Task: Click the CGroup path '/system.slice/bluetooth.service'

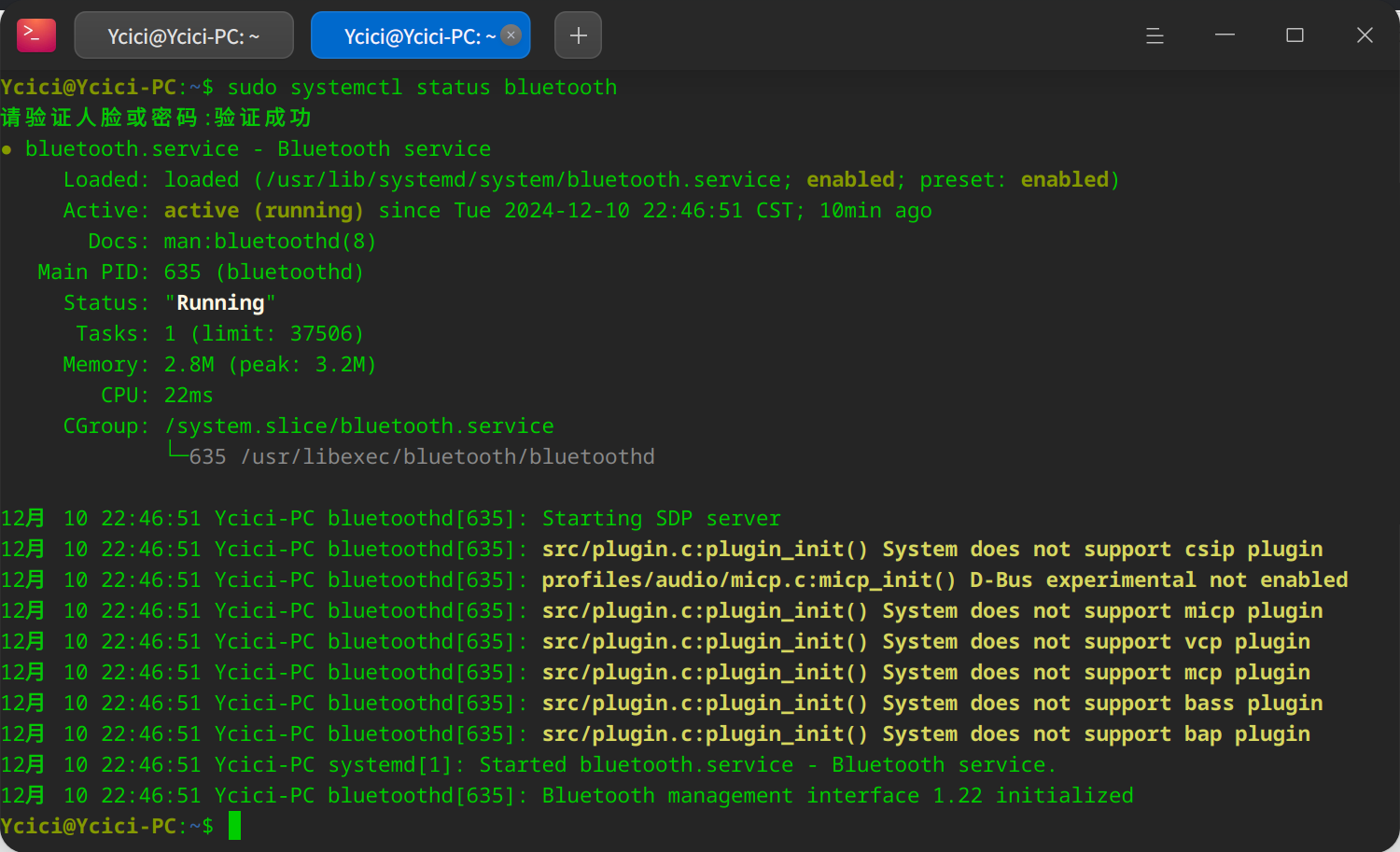Action: coord(358,426)
